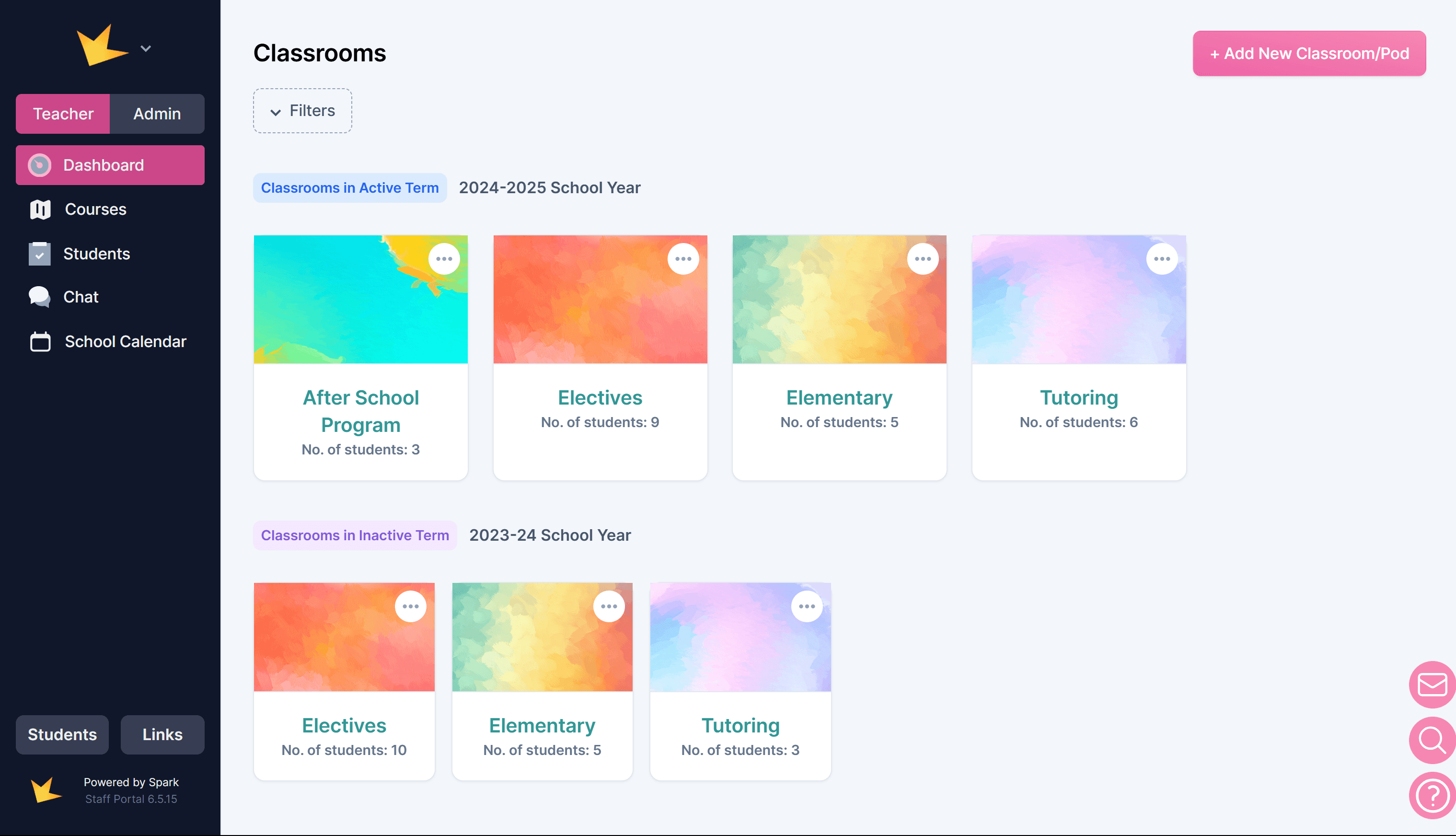Click the Spark logo in sidebar header
1456x836 pixels.
pos(102,46)
